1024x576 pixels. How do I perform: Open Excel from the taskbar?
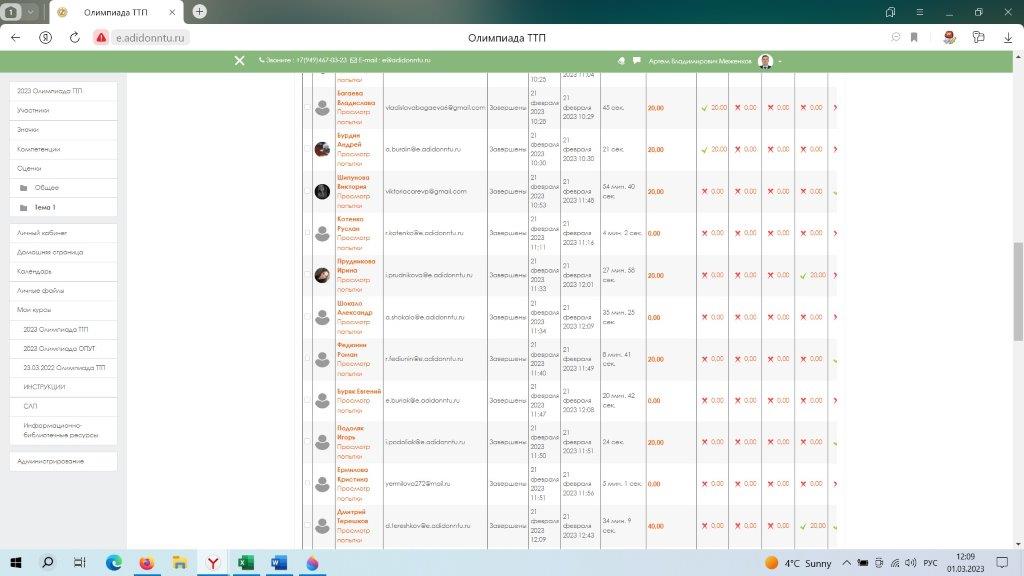[246, 562]
